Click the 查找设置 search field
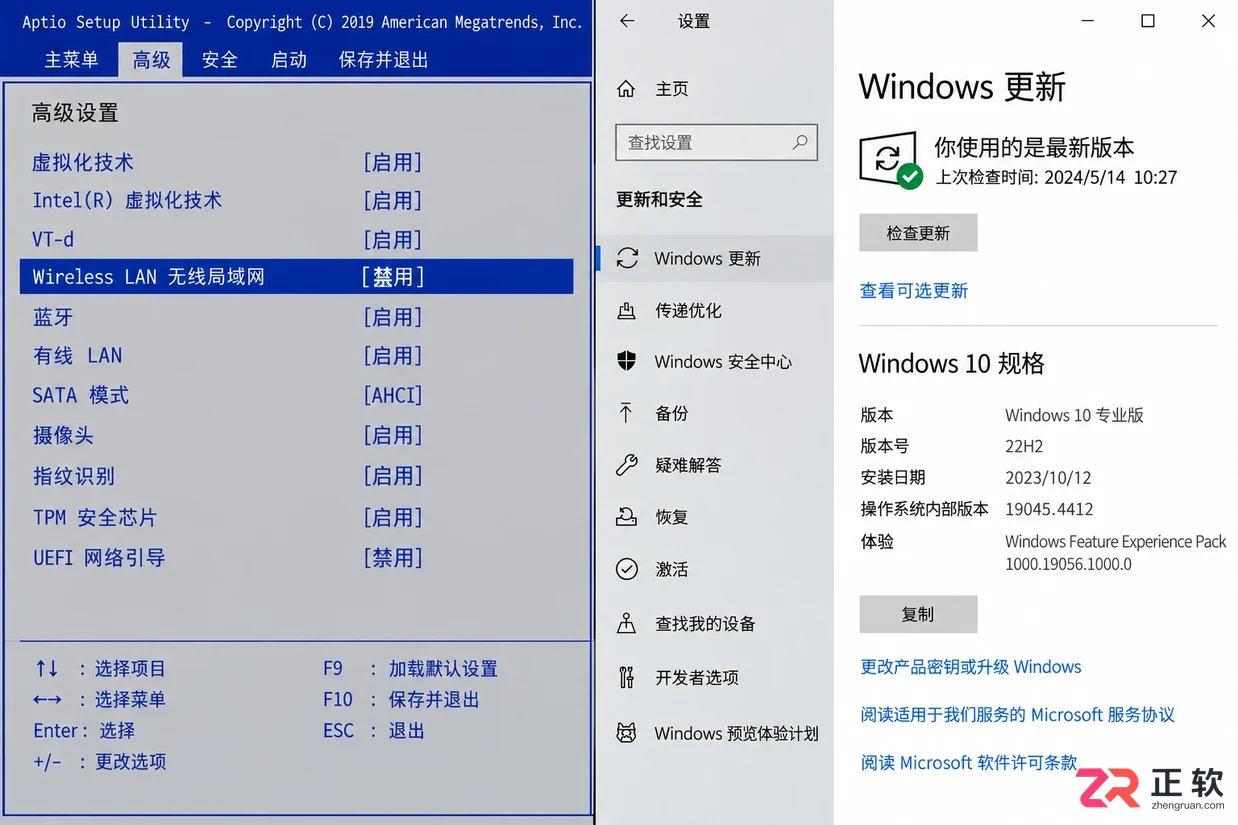This screenshot has width=1238, height=825. click(716, 142)
